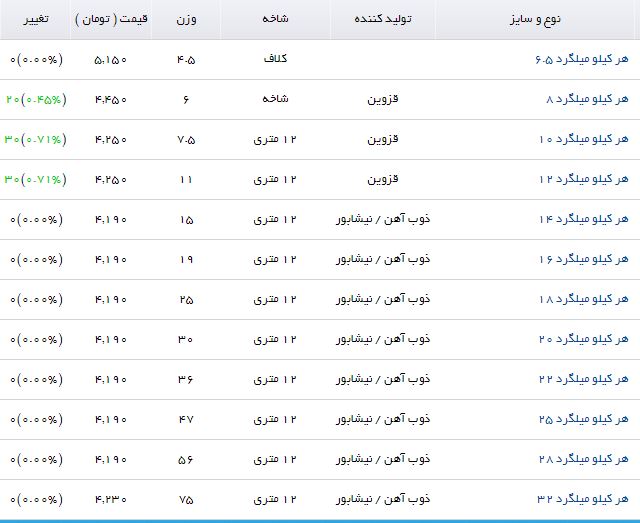Select price ۴,۱۹۰ in the میلگرد ۱۸ row
640x523 pixels.
111,300
